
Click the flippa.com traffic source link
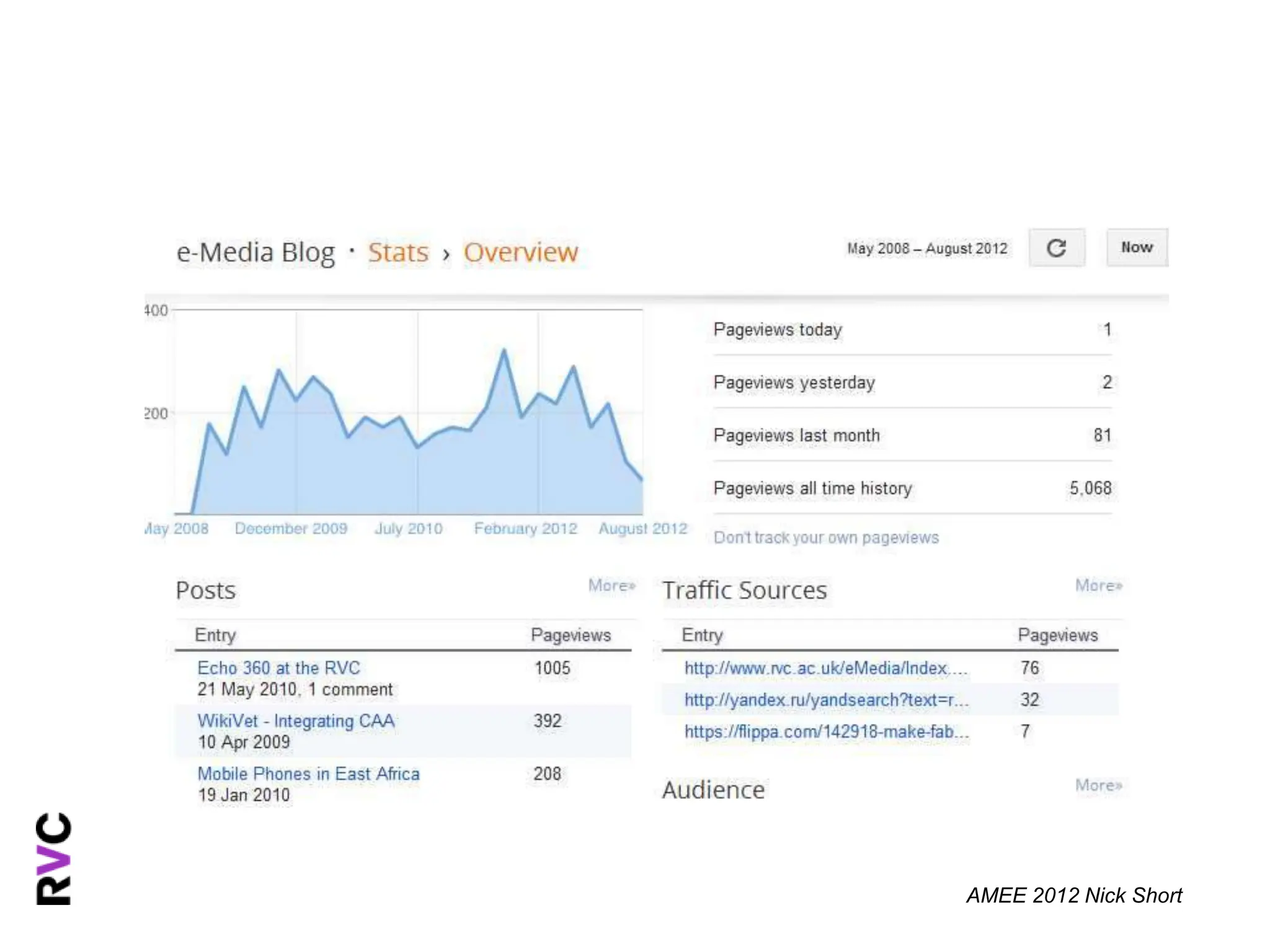(x=826, y=731)
